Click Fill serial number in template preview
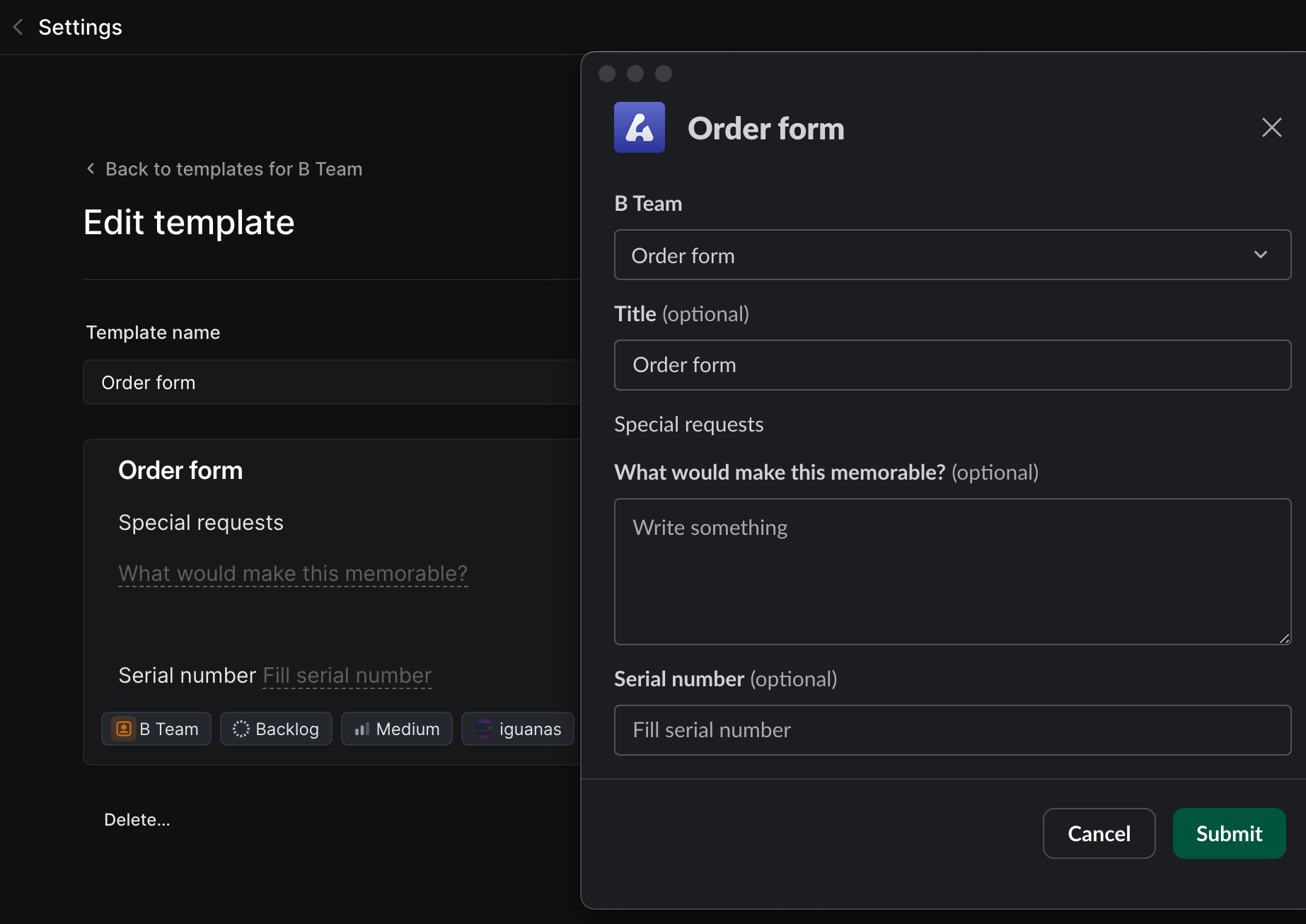1306x924 pixels. pos(346,675)
